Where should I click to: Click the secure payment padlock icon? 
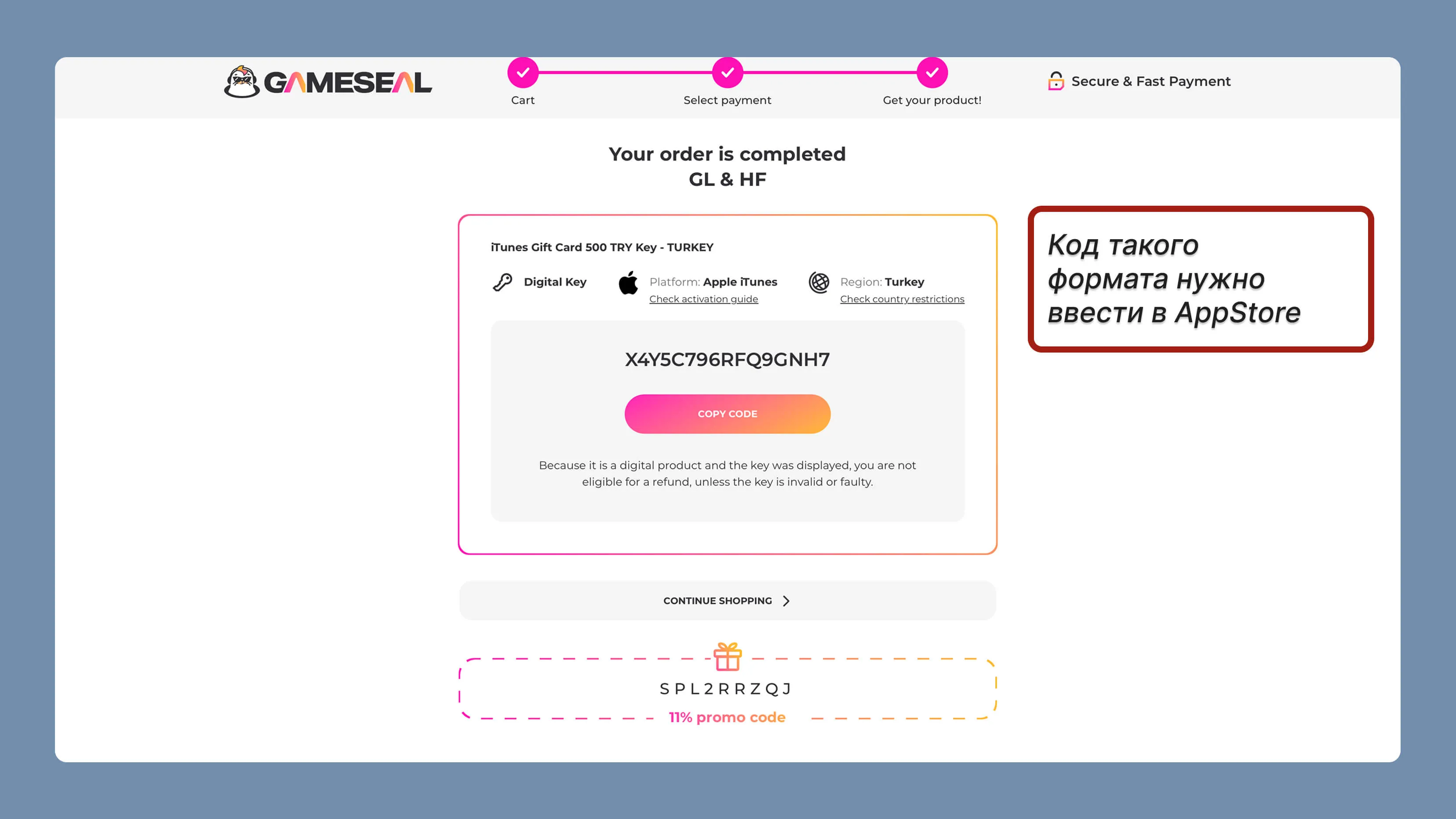pos(1055,81)
